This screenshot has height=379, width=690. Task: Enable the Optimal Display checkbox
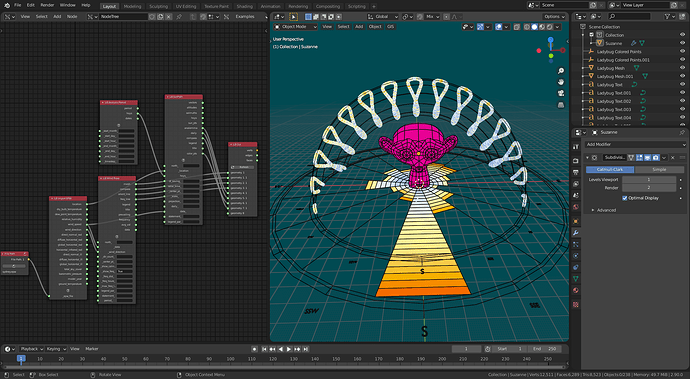point(624,198)
